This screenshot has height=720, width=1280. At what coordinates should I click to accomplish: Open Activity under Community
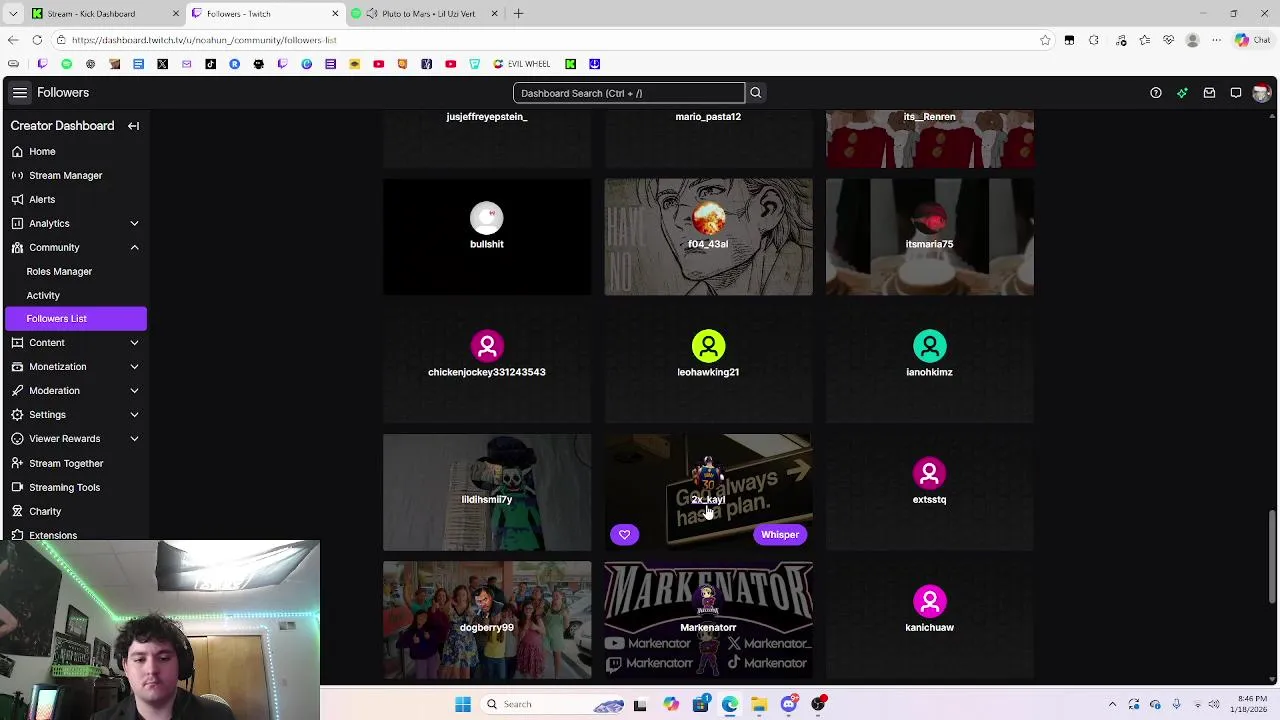pos(74,295)
